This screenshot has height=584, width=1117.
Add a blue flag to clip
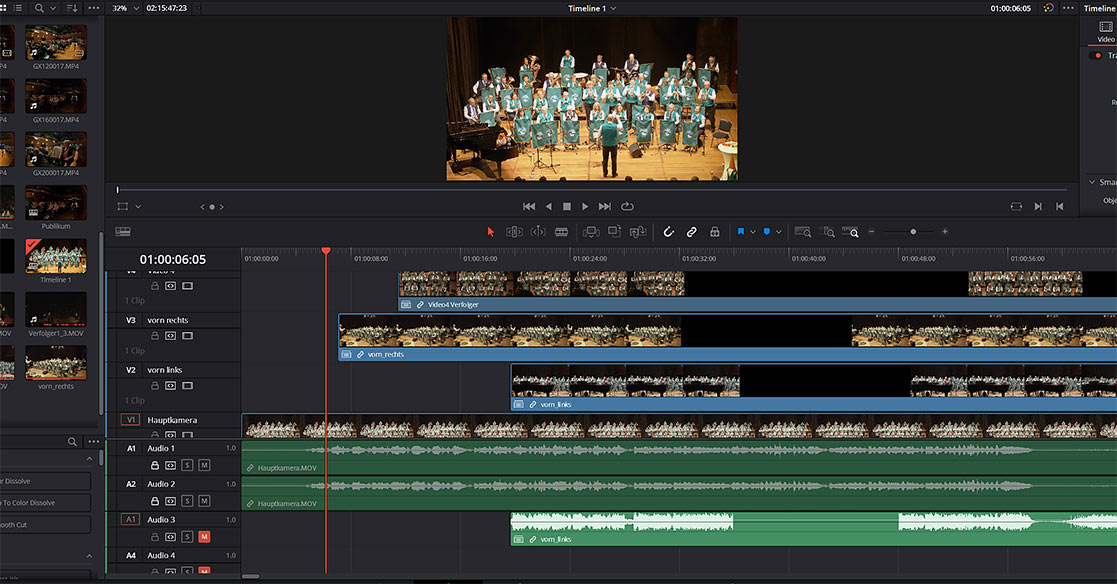click(x=741, y=231)
